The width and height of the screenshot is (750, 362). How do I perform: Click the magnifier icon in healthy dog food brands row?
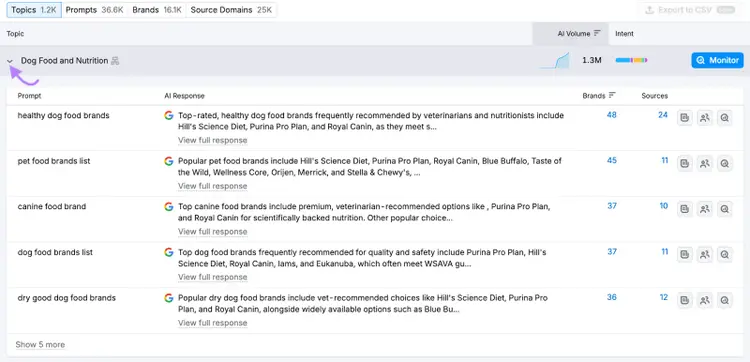click(x=725, y=118)
